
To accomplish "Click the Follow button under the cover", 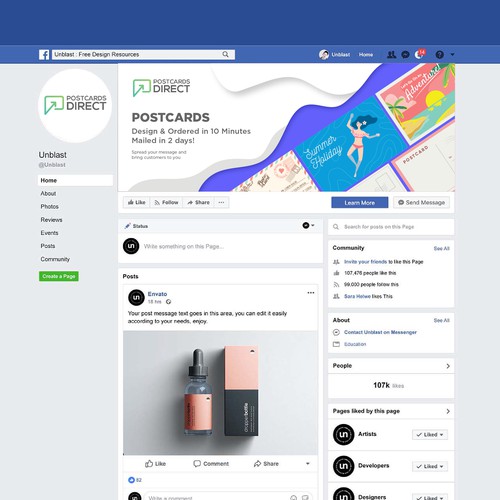I will coord(166,202).
